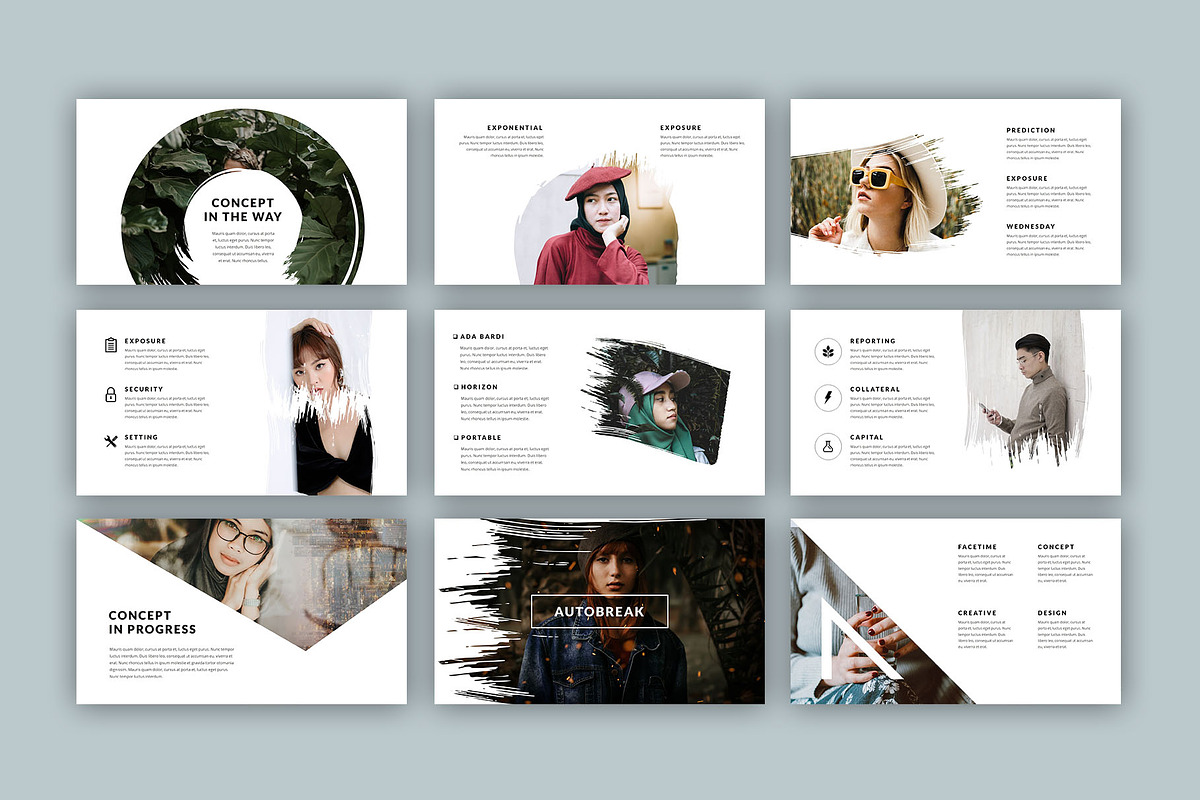Click the WEDNESDAY heading
Viewport: 1200px width, 800px height.
(x=1031, y=226)
